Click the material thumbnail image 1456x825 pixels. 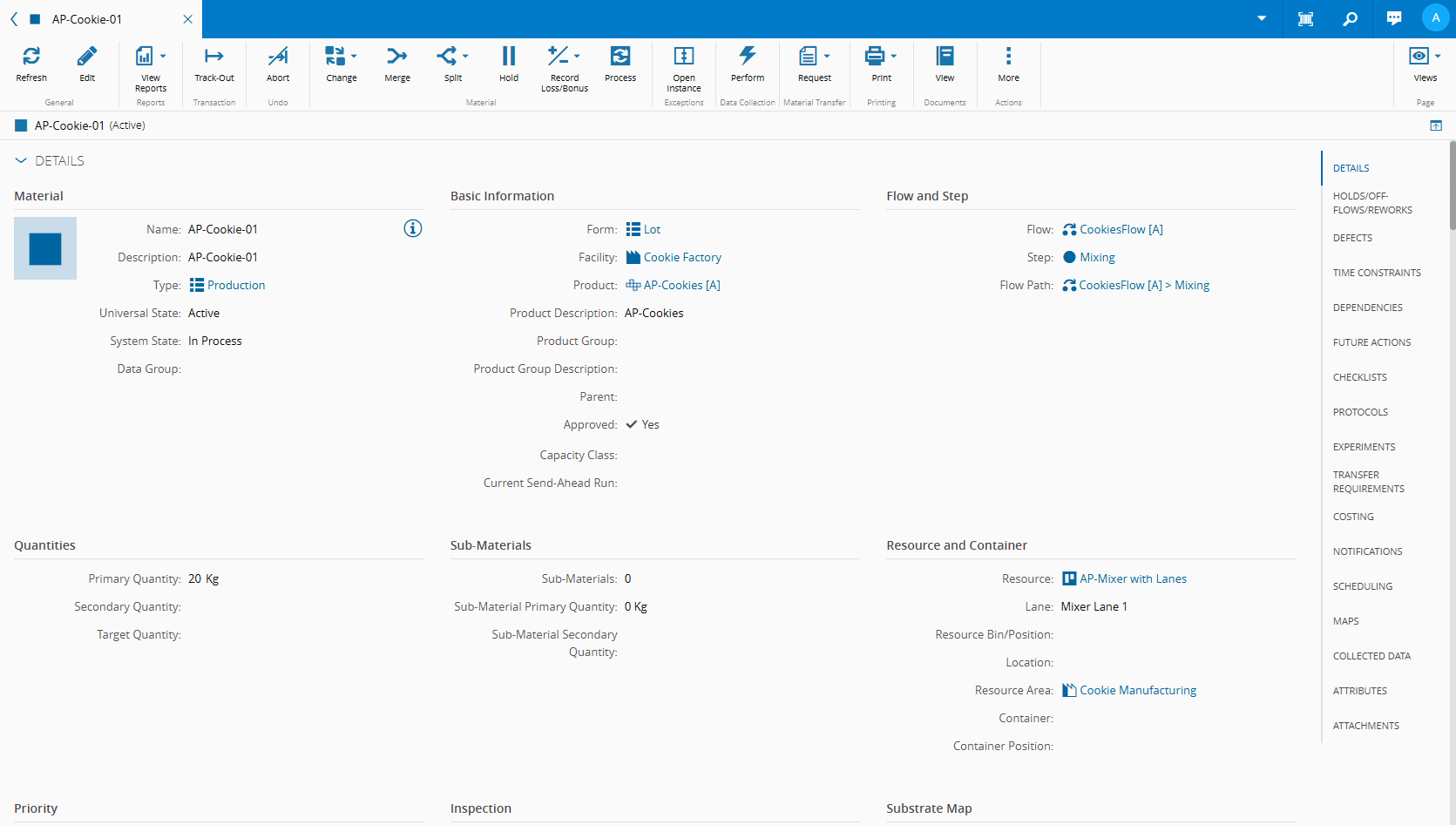[x=45, y=248]
